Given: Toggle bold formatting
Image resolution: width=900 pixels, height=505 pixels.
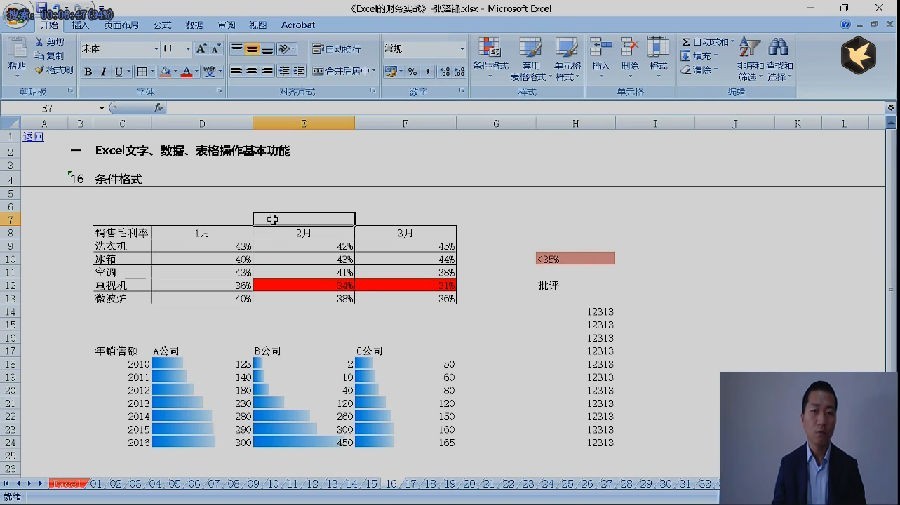Looking at the screenshot, I should (88, 72).
